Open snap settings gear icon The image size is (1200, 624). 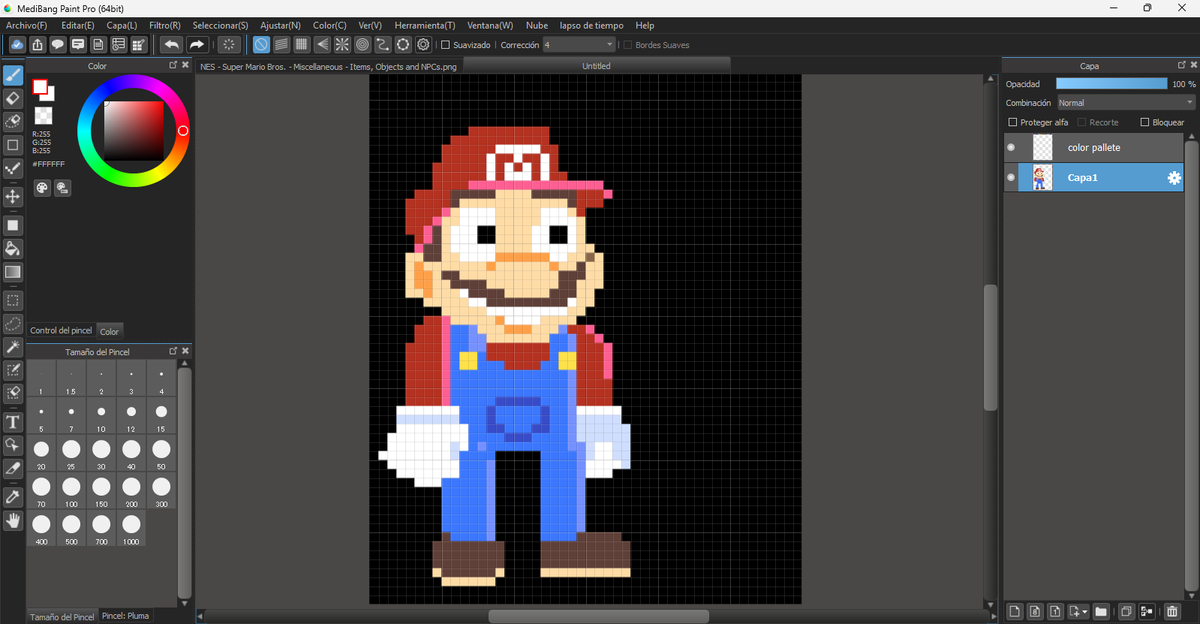[423, 45]
